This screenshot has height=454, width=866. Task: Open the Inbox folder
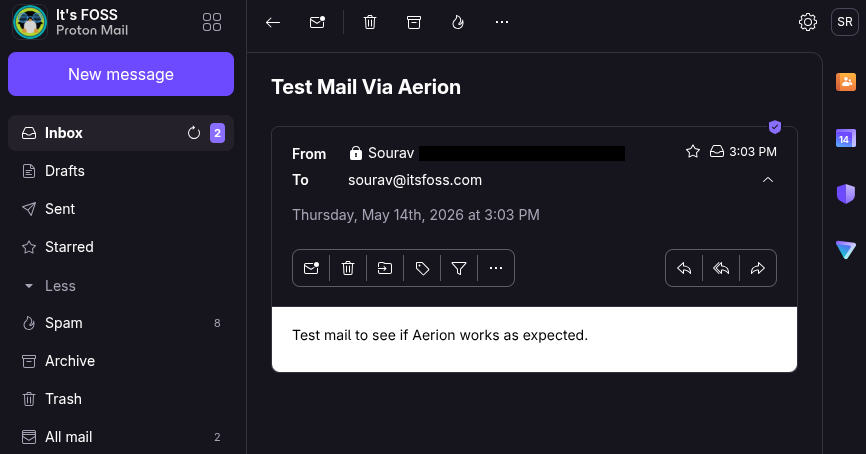(x=121, y=133)
